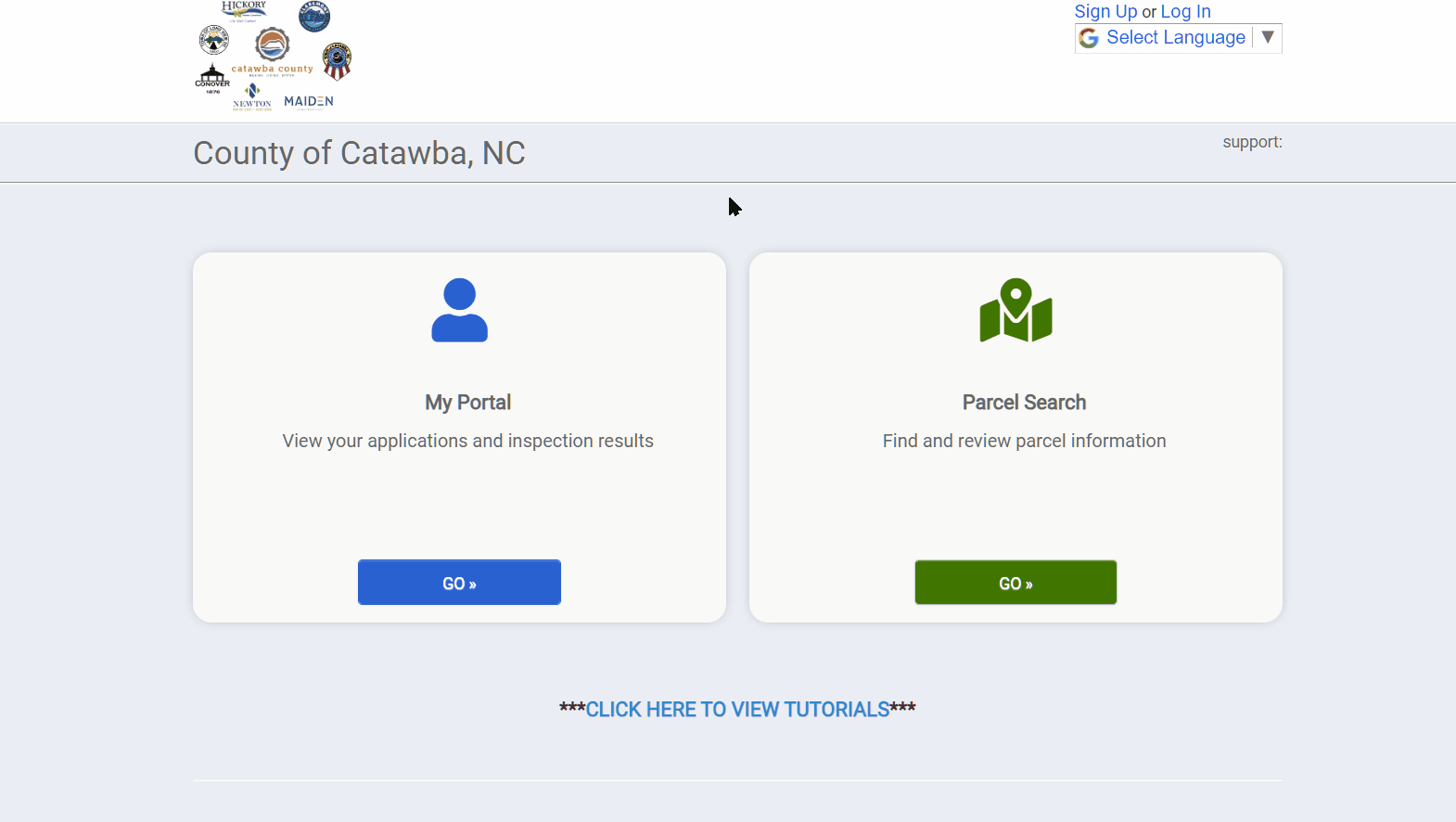Click the Newton city logo
The image size is (1456, 822).
[x=252, y=96]
